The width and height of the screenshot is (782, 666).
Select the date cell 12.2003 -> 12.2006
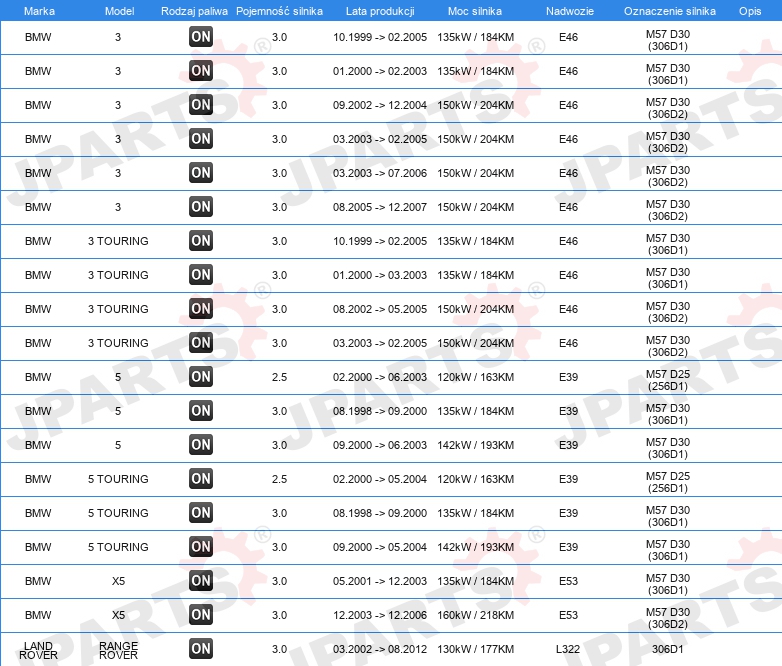380,615
